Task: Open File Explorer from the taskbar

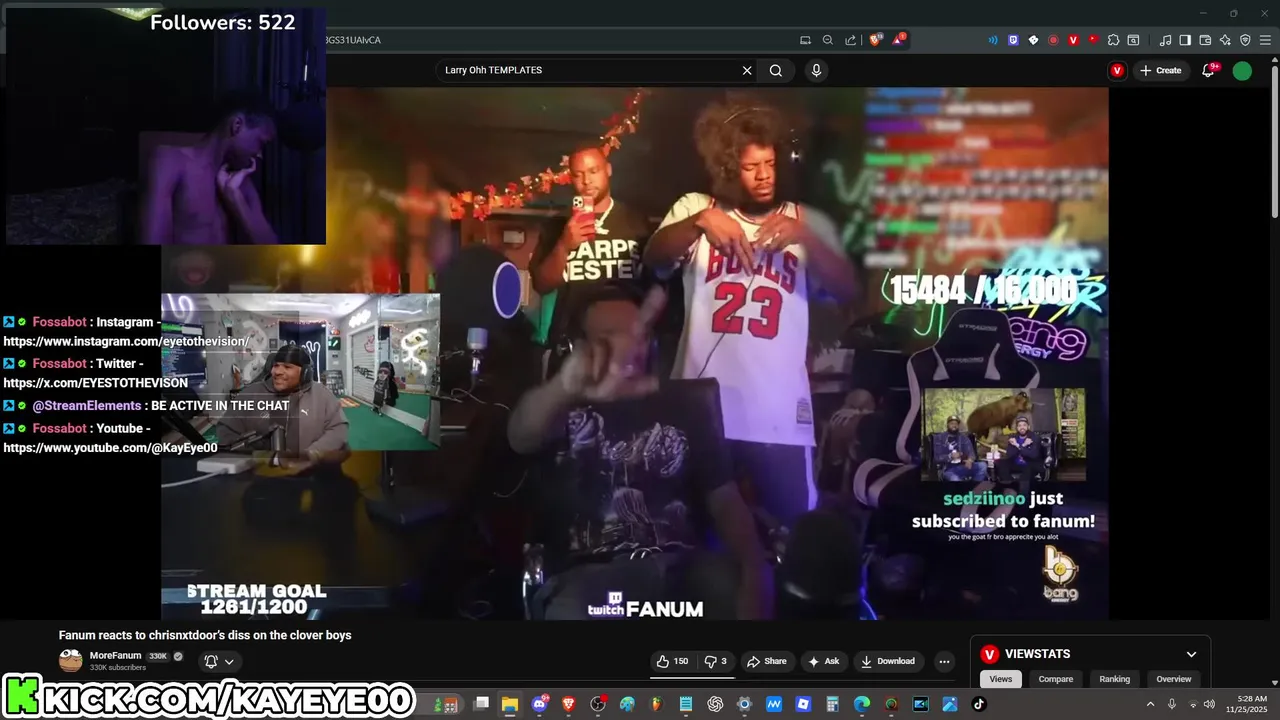Action: pos(509,704)
